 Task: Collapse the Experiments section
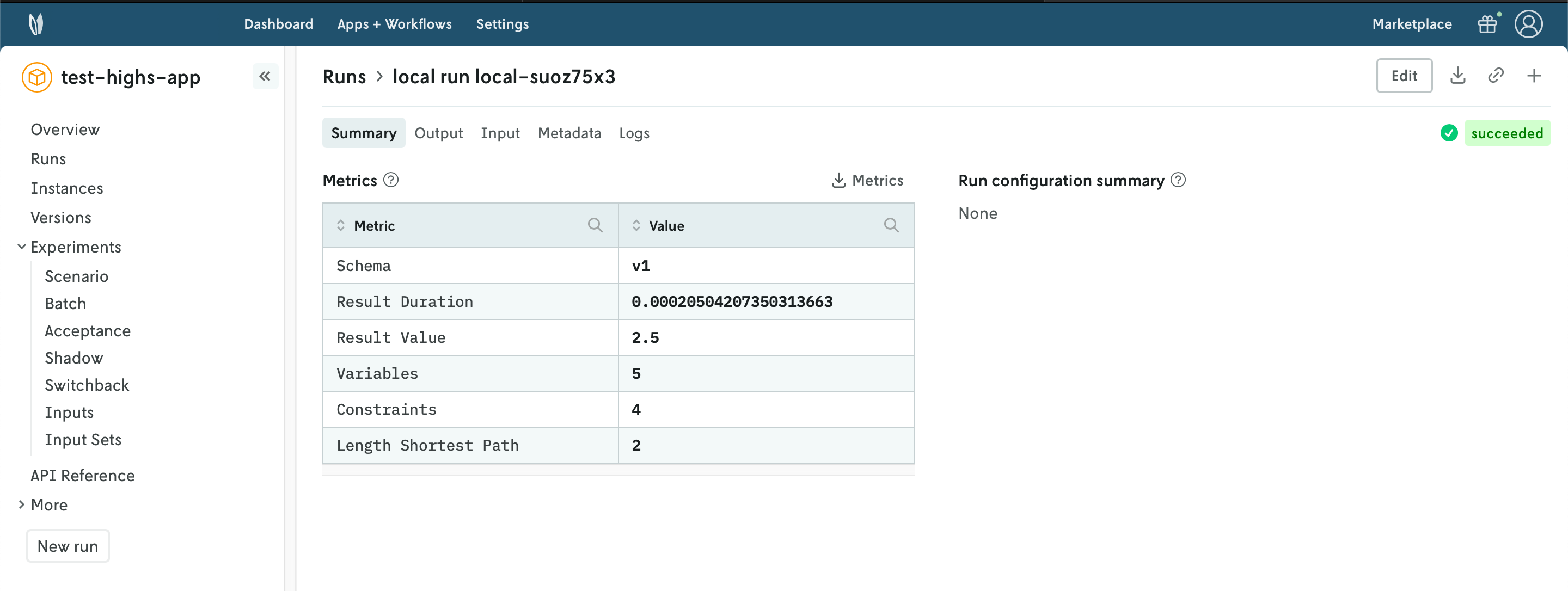coord(21,247)
